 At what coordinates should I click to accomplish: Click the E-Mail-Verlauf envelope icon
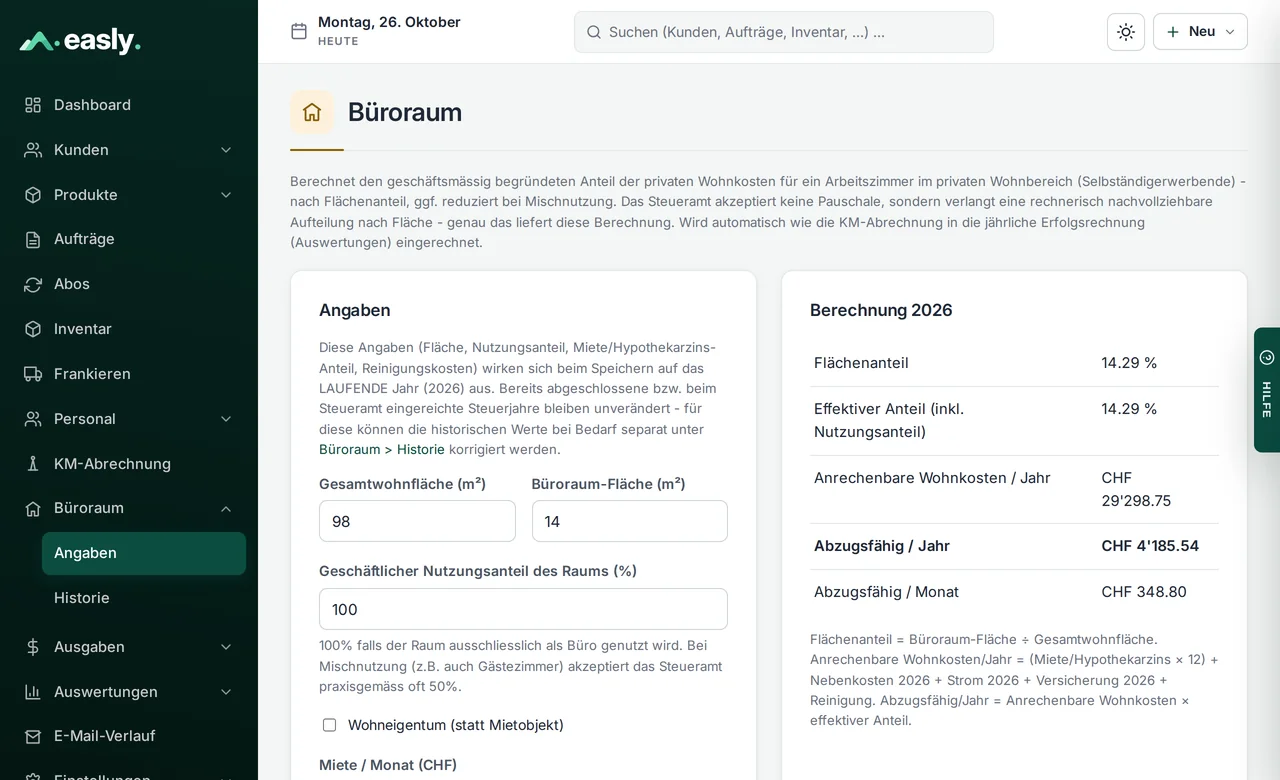(x=33, y=736)
